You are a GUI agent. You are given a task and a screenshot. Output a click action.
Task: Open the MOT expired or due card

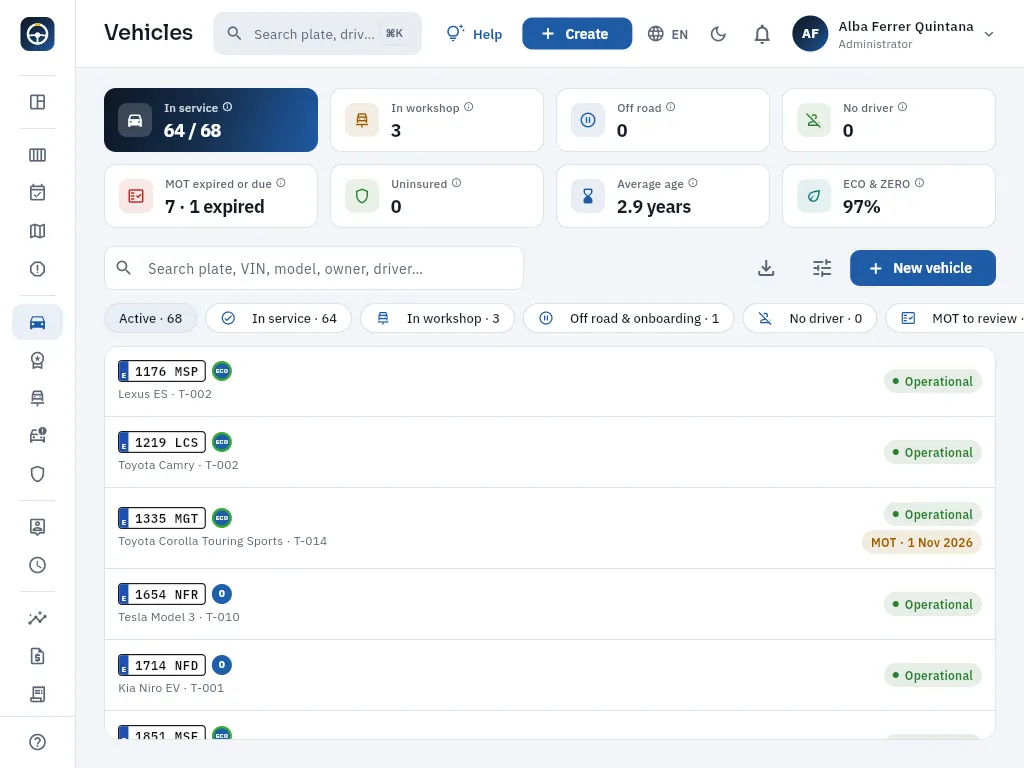(211, 196)
